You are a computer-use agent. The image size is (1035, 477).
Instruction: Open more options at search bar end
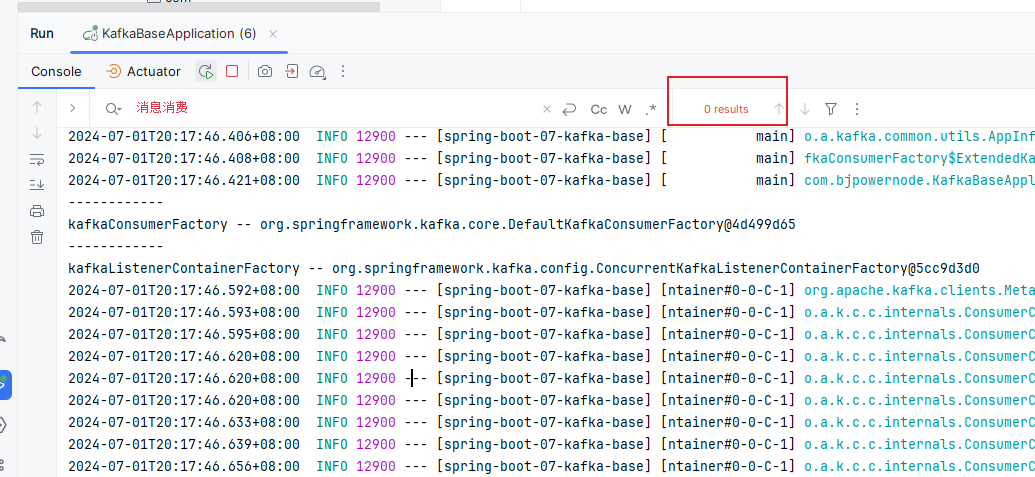tap(857, 109)
